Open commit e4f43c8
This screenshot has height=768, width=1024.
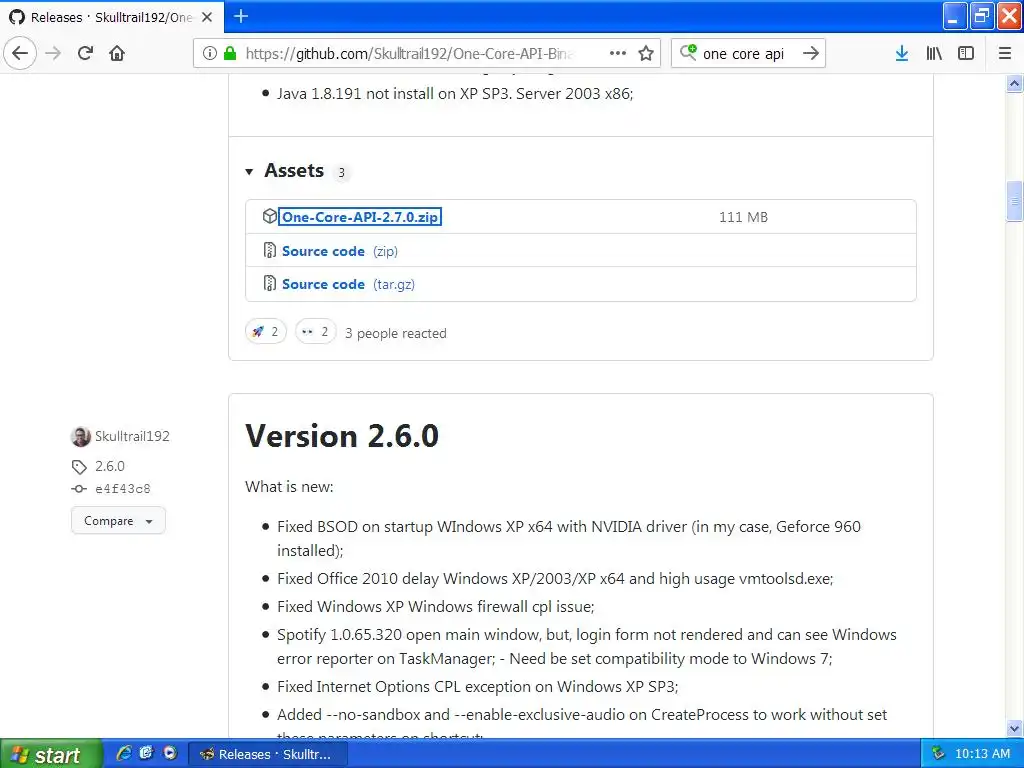(123, 488)
